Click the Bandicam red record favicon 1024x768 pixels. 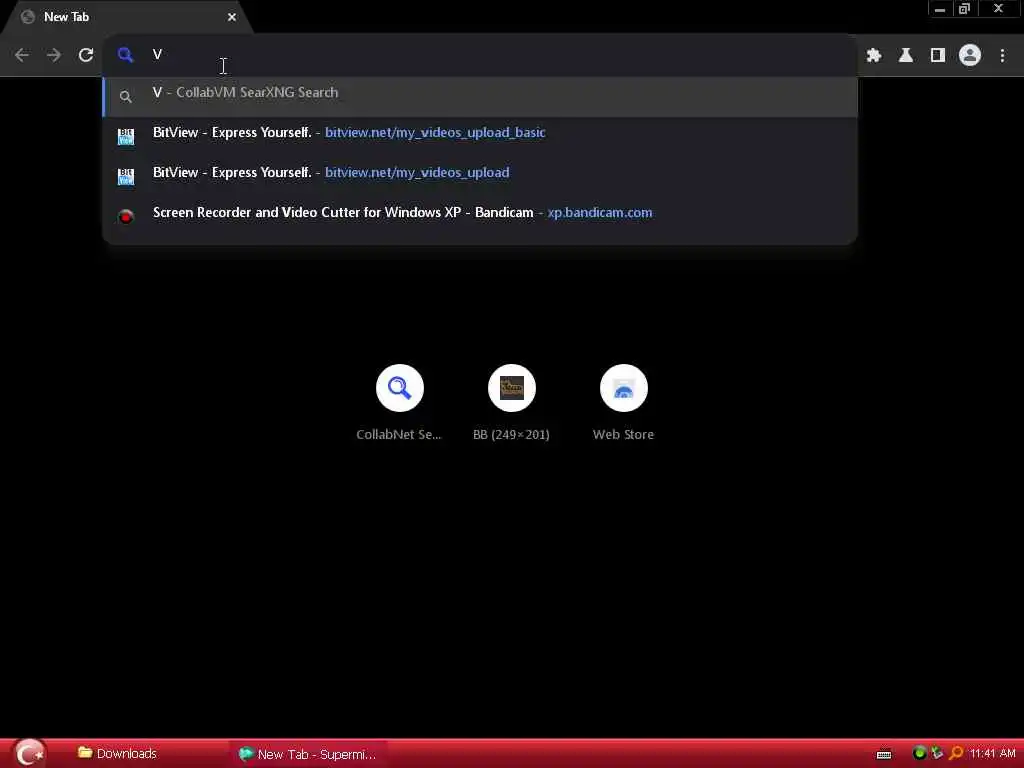tap(126, 216)
